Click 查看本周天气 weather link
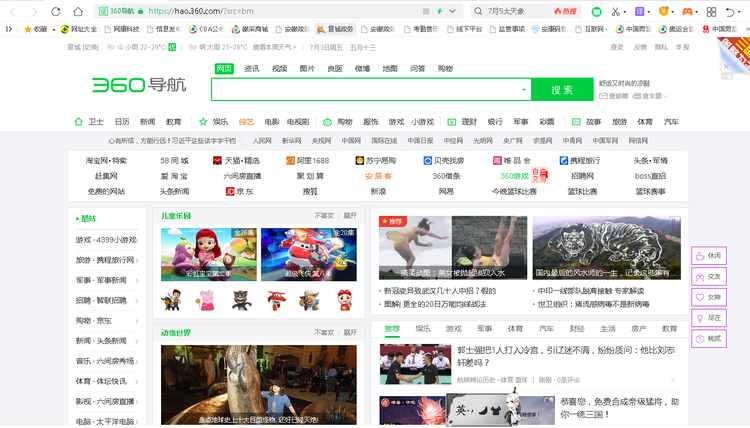Viewport: 750px width, 428px height. (275, 47)
